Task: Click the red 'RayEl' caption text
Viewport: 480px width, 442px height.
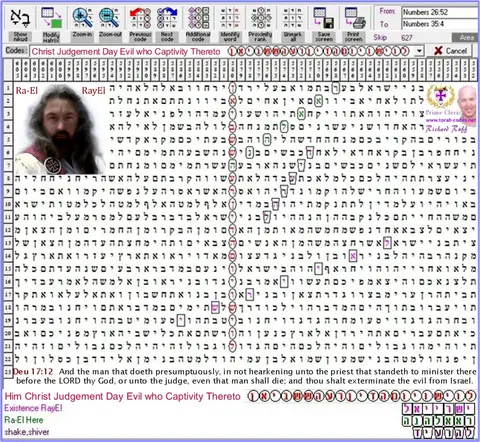Action: (93, 90)
